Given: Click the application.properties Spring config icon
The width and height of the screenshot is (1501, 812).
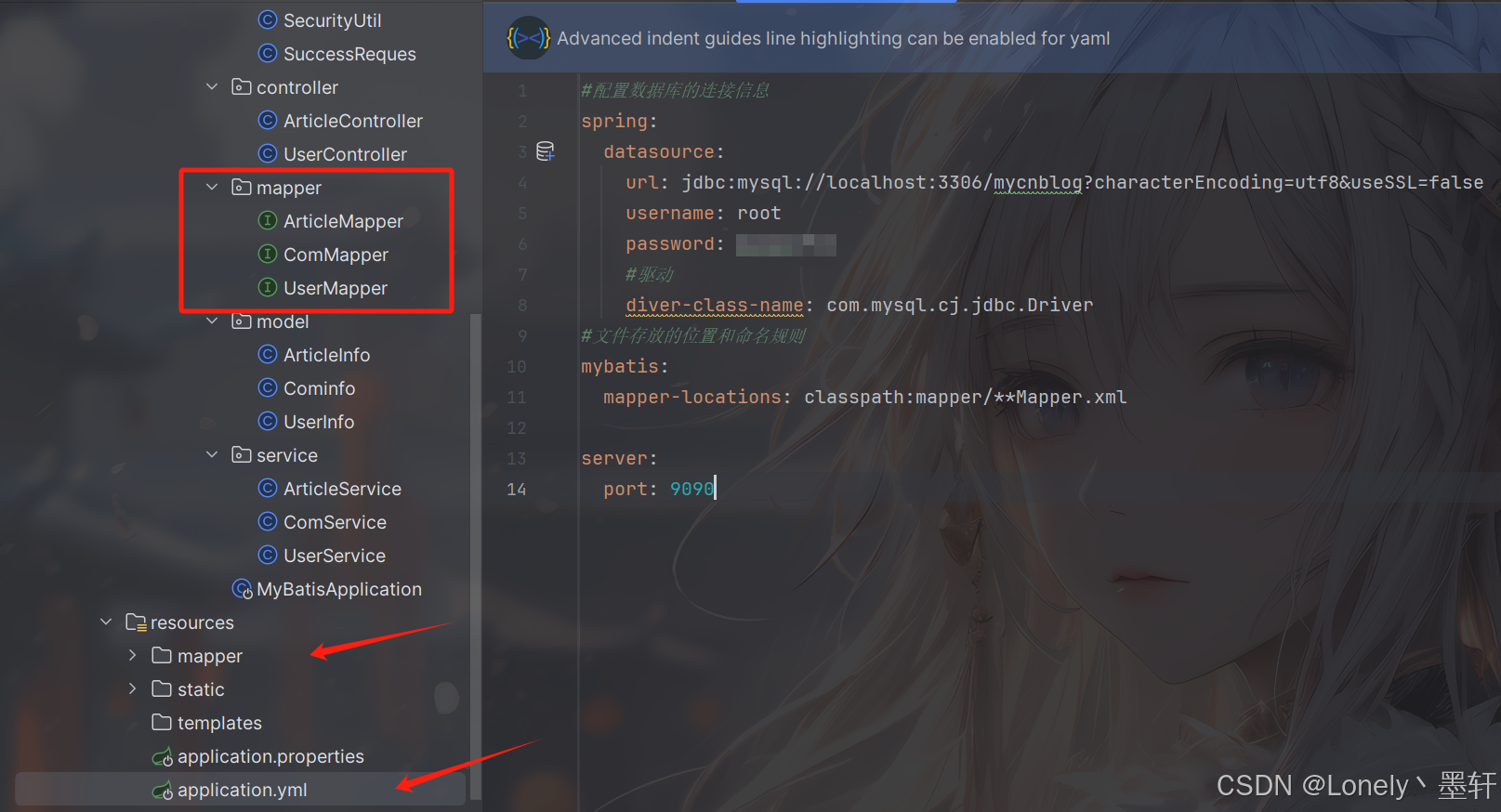Looking at the screenshot, I should [x=163, y=757].
